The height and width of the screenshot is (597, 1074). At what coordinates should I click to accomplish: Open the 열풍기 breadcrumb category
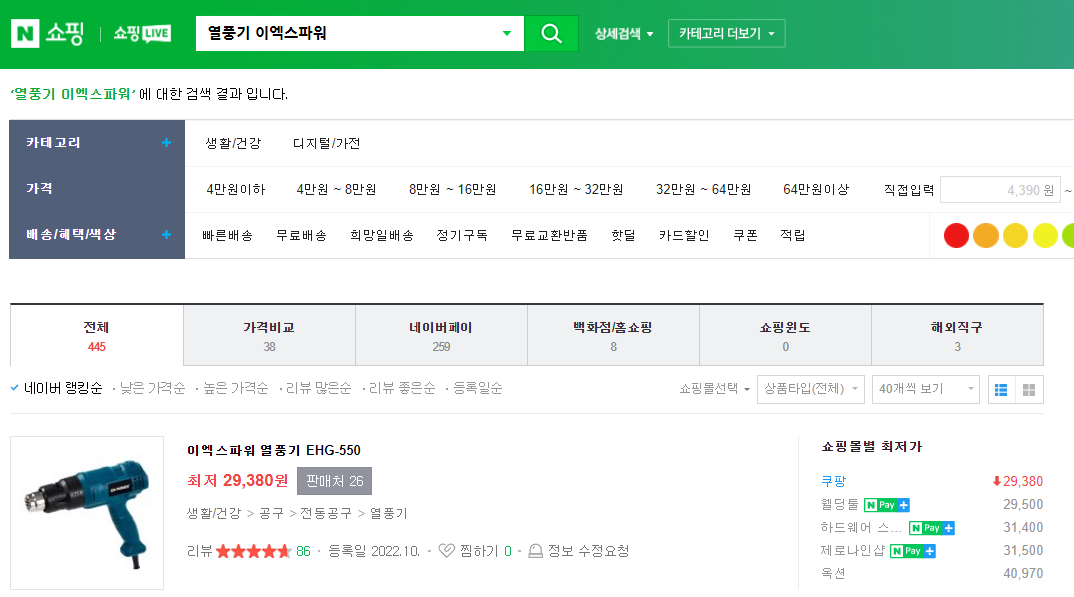pos(388,513)
